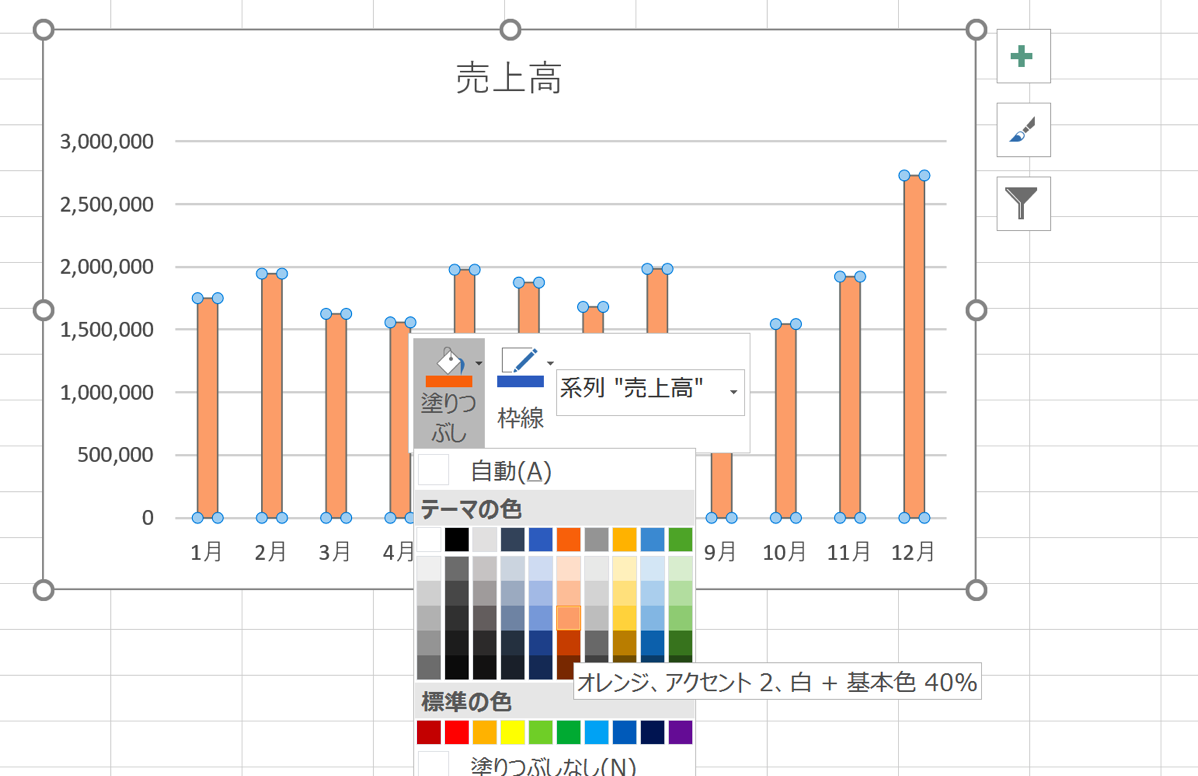Open the Chart Filters funnel button
Image resolution: width=1198 pixels, height=776 pixels.
(1023, 203)
